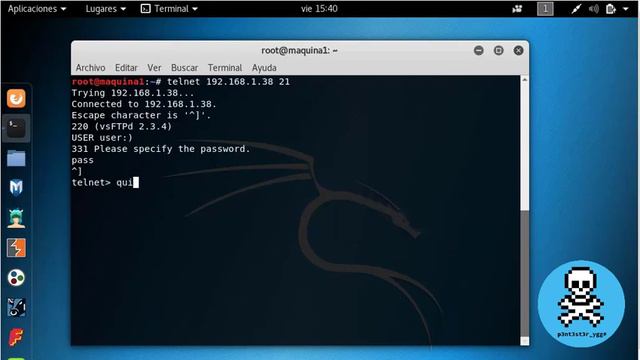Viewport: 640px width, 360px height.
Task: Open the power and battery tray icon
Action: pyautogui.click(x=611, y=9)
